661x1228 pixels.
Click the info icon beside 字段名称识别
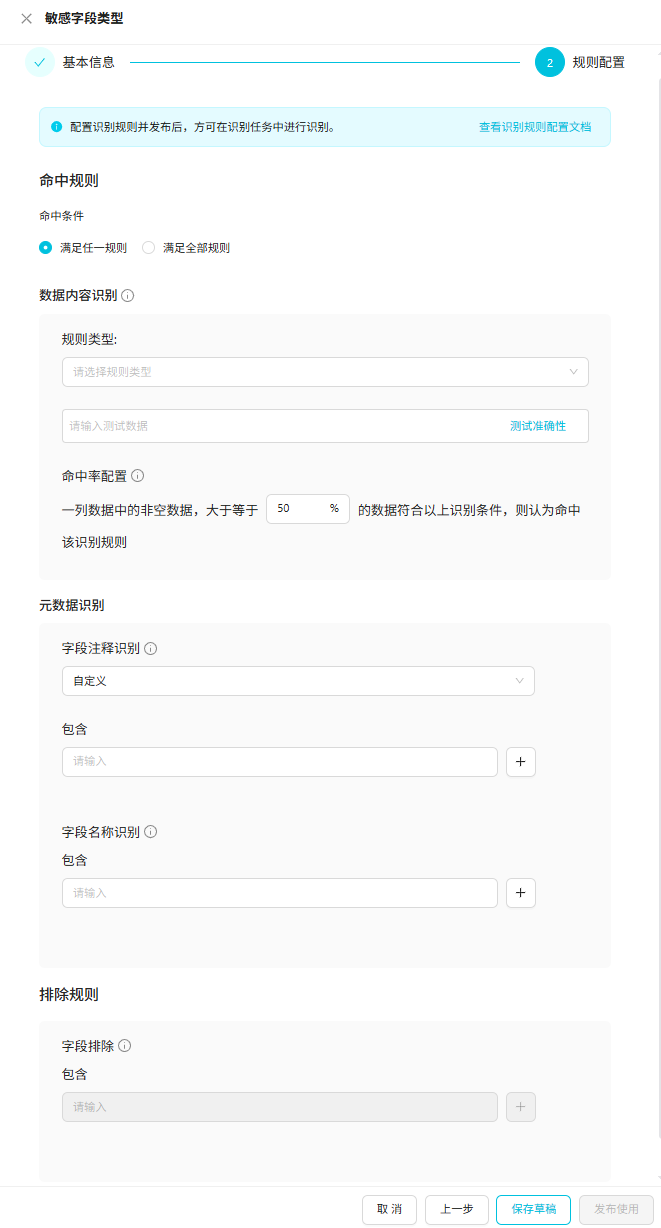click(x=150, y=832)
